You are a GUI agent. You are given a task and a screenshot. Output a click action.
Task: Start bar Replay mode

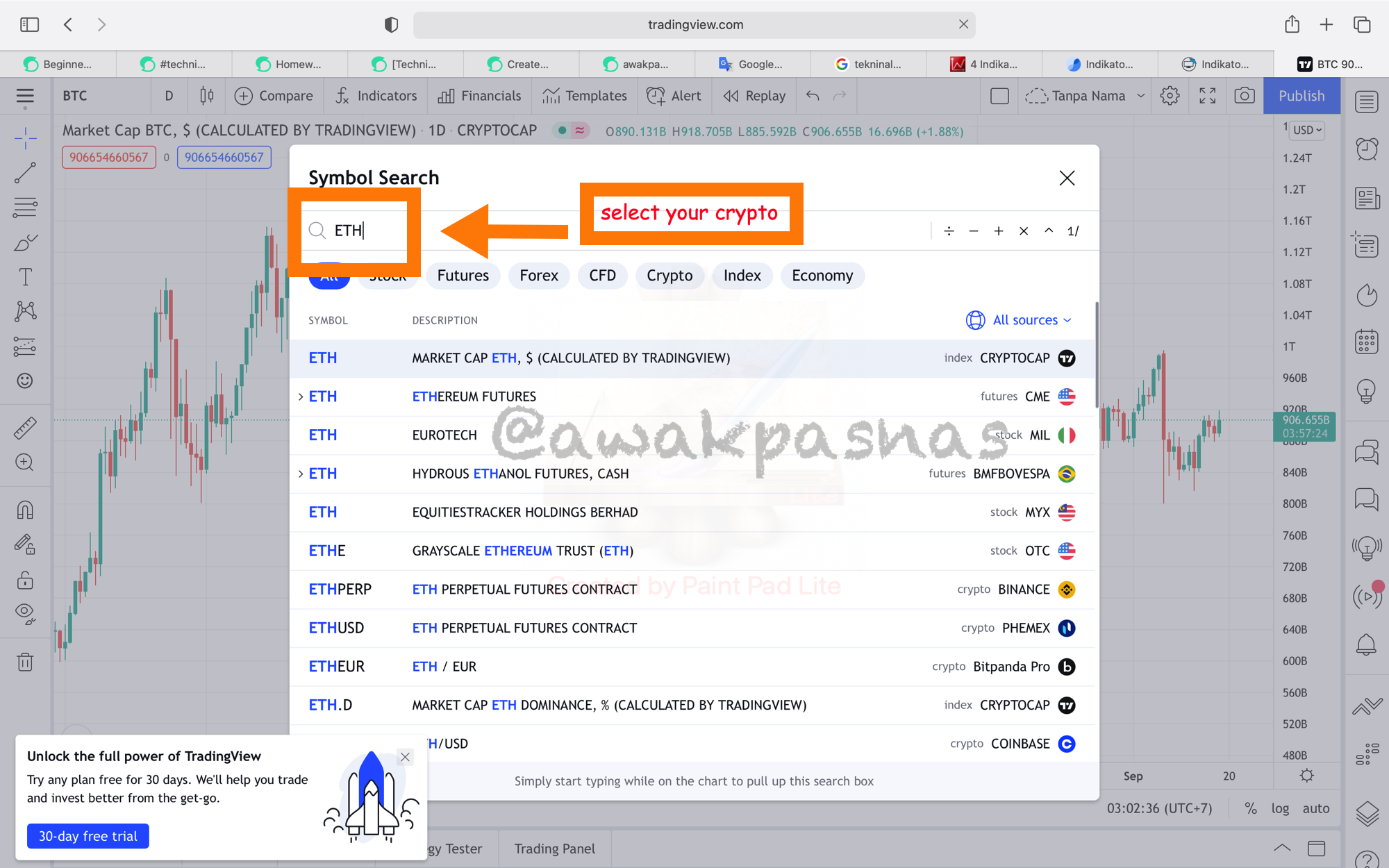click(x=754, y=96)
